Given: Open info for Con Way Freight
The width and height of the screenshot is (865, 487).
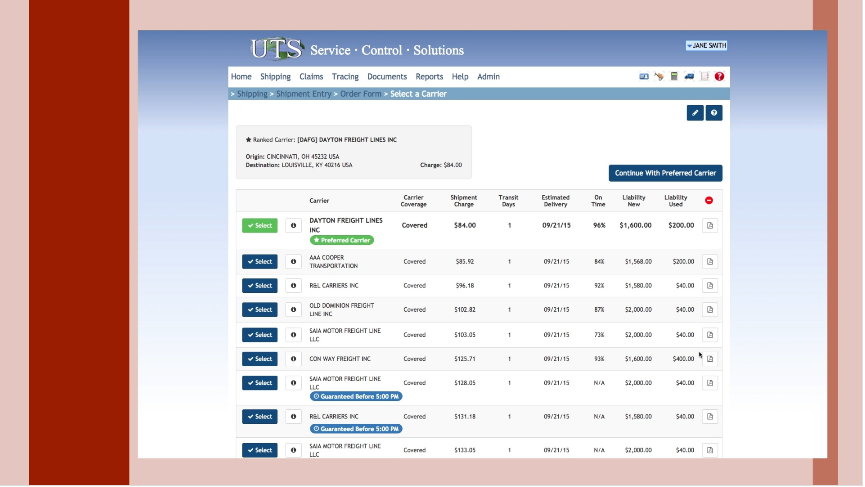Looking at the screenshot, I should (x=293, y=359).
